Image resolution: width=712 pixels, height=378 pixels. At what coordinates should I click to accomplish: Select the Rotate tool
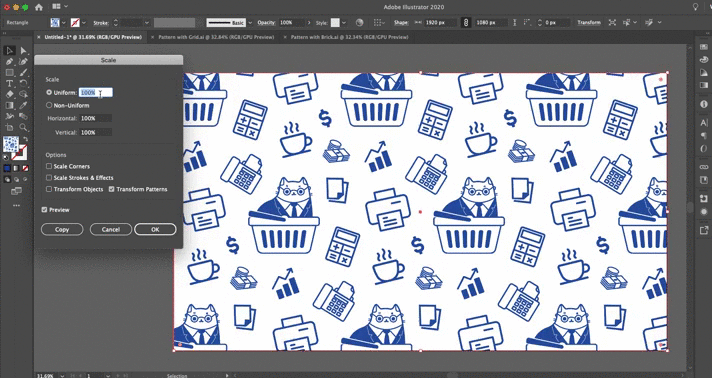[x=24, y=84]
